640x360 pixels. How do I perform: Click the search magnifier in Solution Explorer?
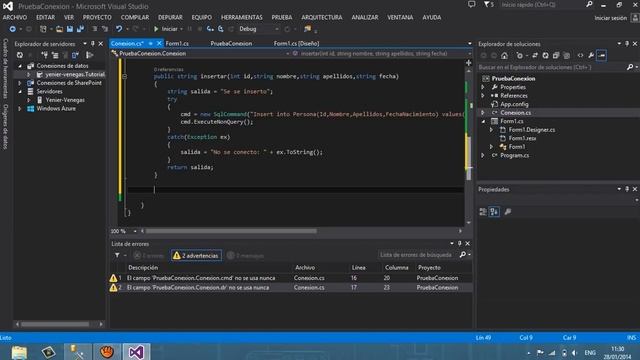click(x=630, y=67)
